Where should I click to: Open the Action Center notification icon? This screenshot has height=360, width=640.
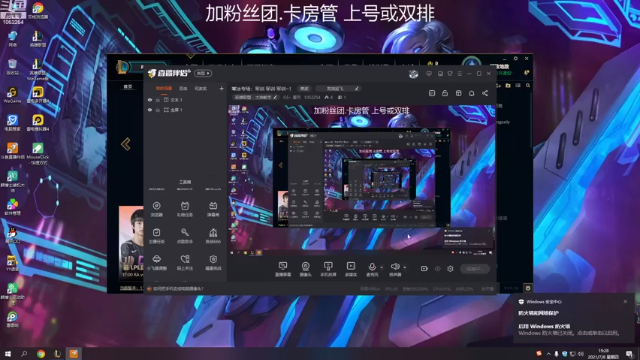[630, 354]
